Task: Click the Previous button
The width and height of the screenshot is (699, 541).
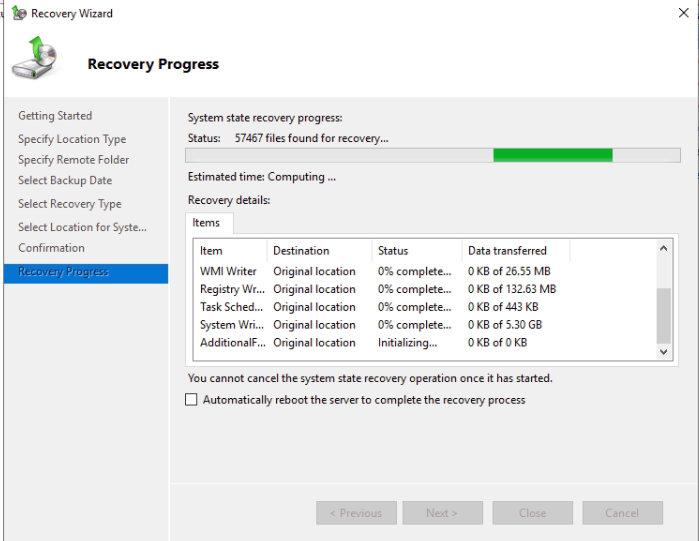Action: [356, 513]
